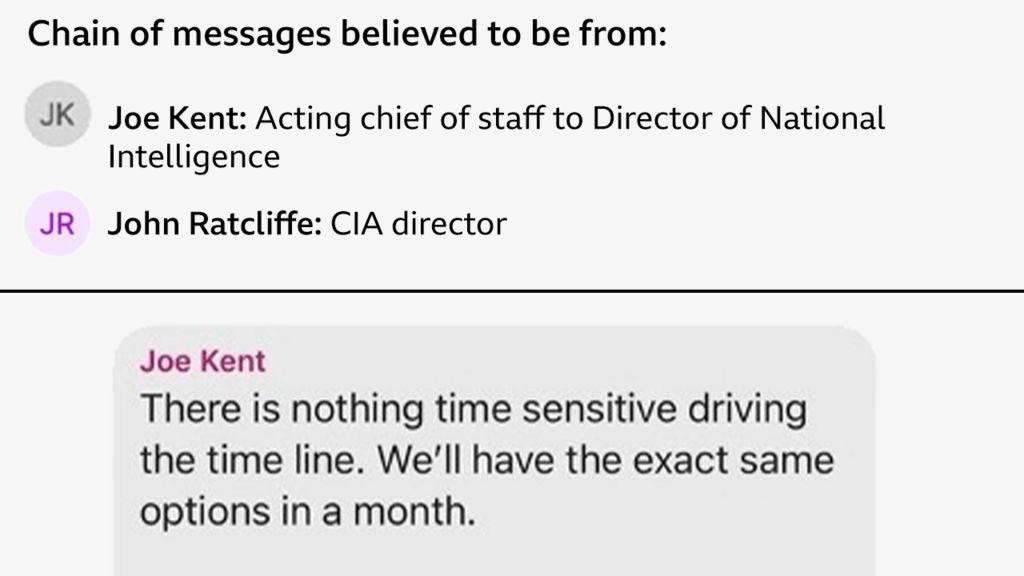Click the purple JR avatar circle

click(57, 223)
